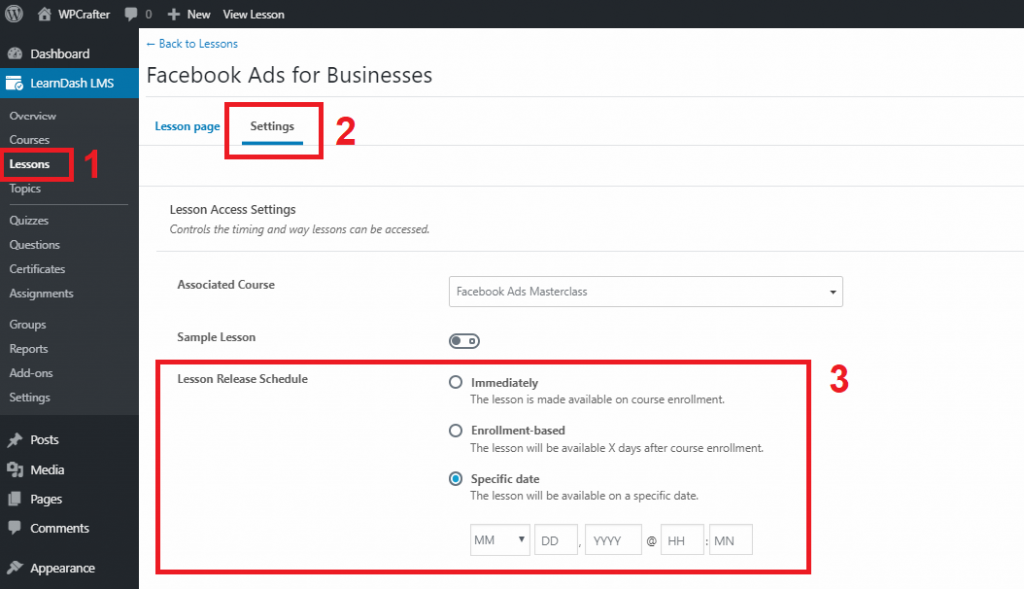
Task: Open Groups in LearnDash menu
Action: point(27,325)
